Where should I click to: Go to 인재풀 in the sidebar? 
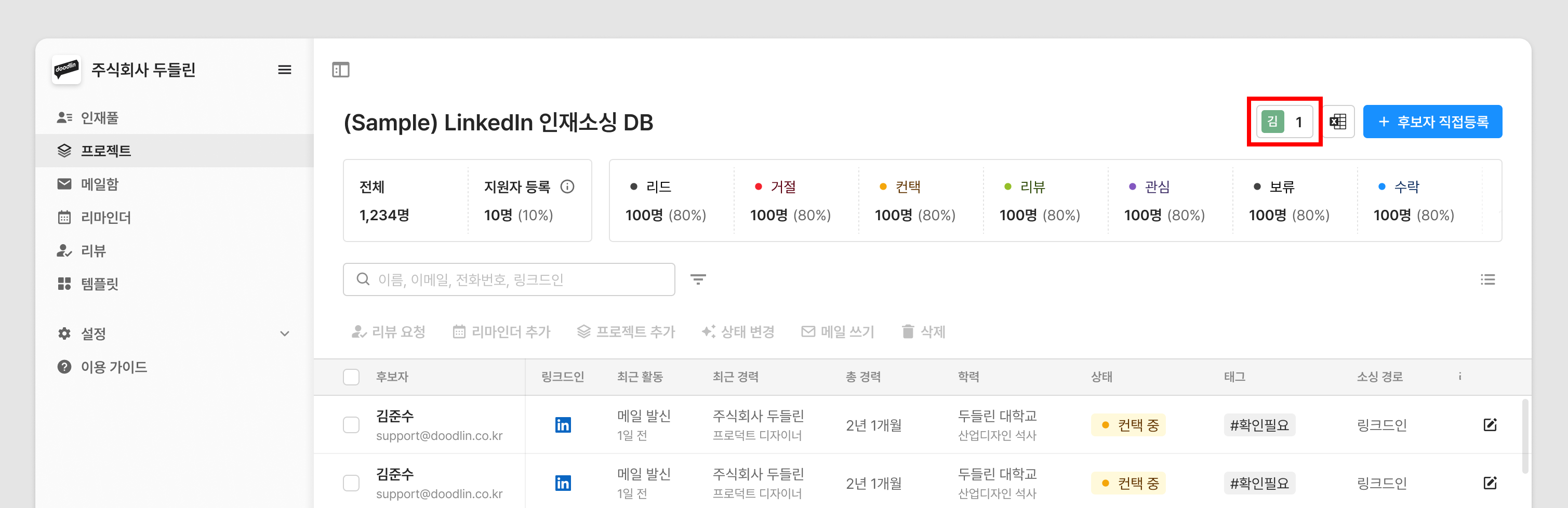pos(100,117)
